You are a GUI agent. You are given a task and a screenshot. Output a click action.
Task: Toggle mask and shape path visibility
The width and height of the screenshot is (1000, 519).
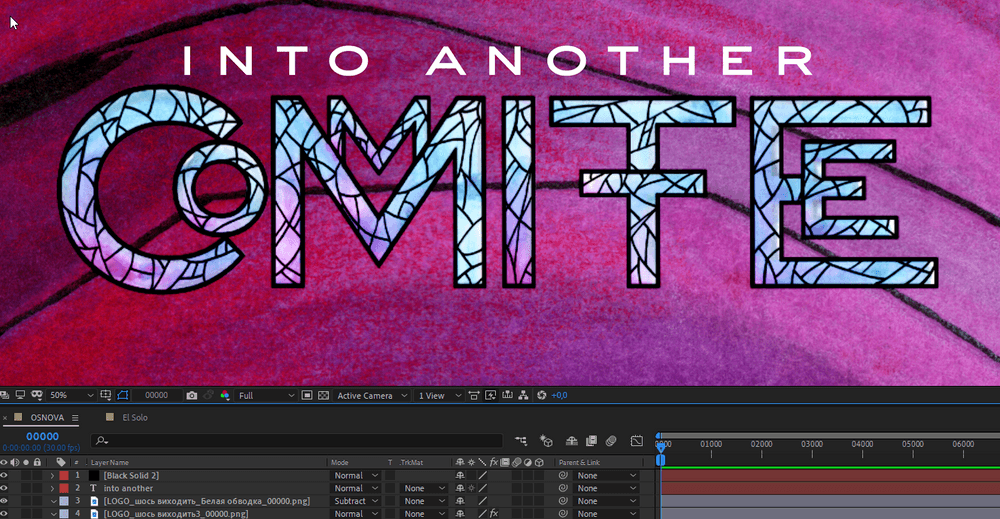click(x=122, y=395)
